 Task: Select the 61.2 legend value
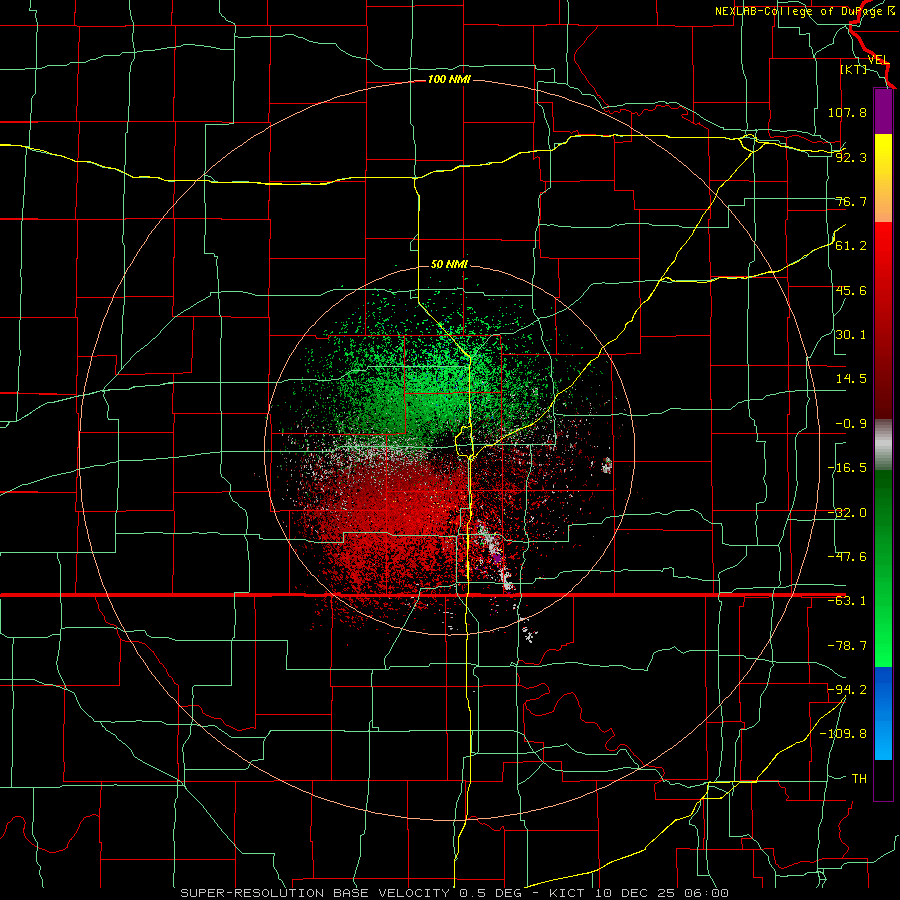coord(851,246)
